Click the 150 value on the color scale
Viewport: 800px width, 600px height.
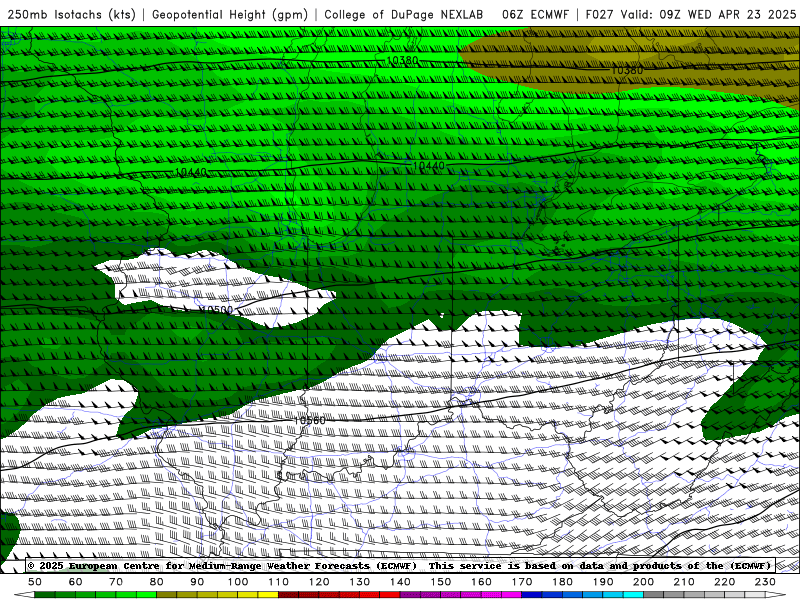tap(440, 582)
